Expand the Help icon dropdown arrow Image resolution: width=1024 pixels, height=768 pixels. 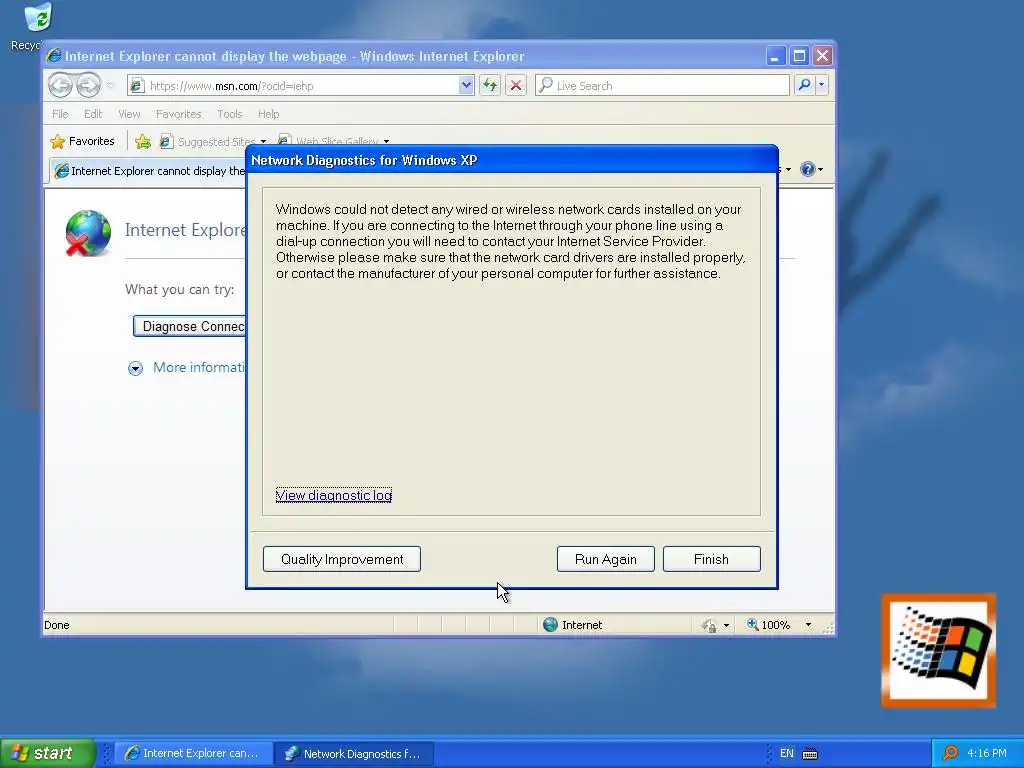tap(820, 170)
